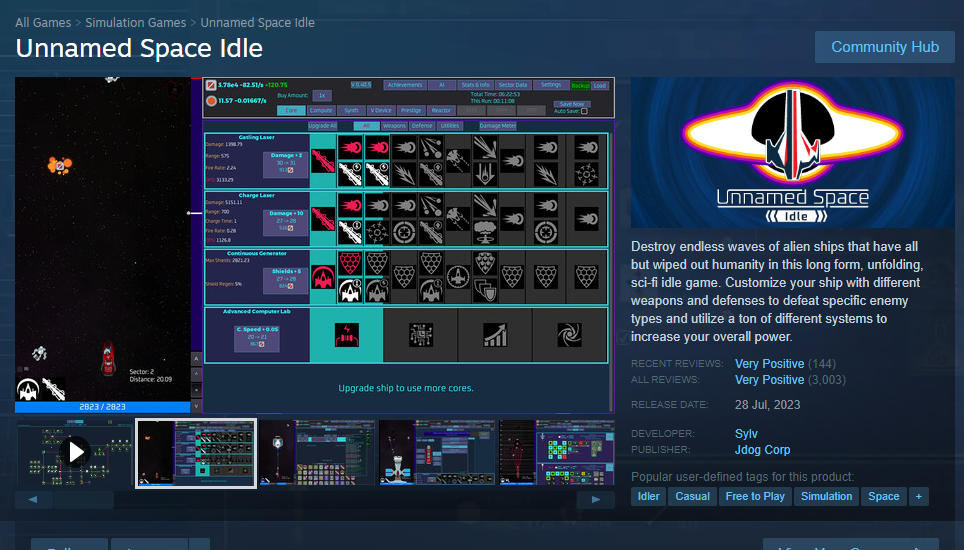Image resolution: width=964 pixels, height=550 pixels.
Task: Open the last thumbnail with green grid modules
Action: [557, 453]
